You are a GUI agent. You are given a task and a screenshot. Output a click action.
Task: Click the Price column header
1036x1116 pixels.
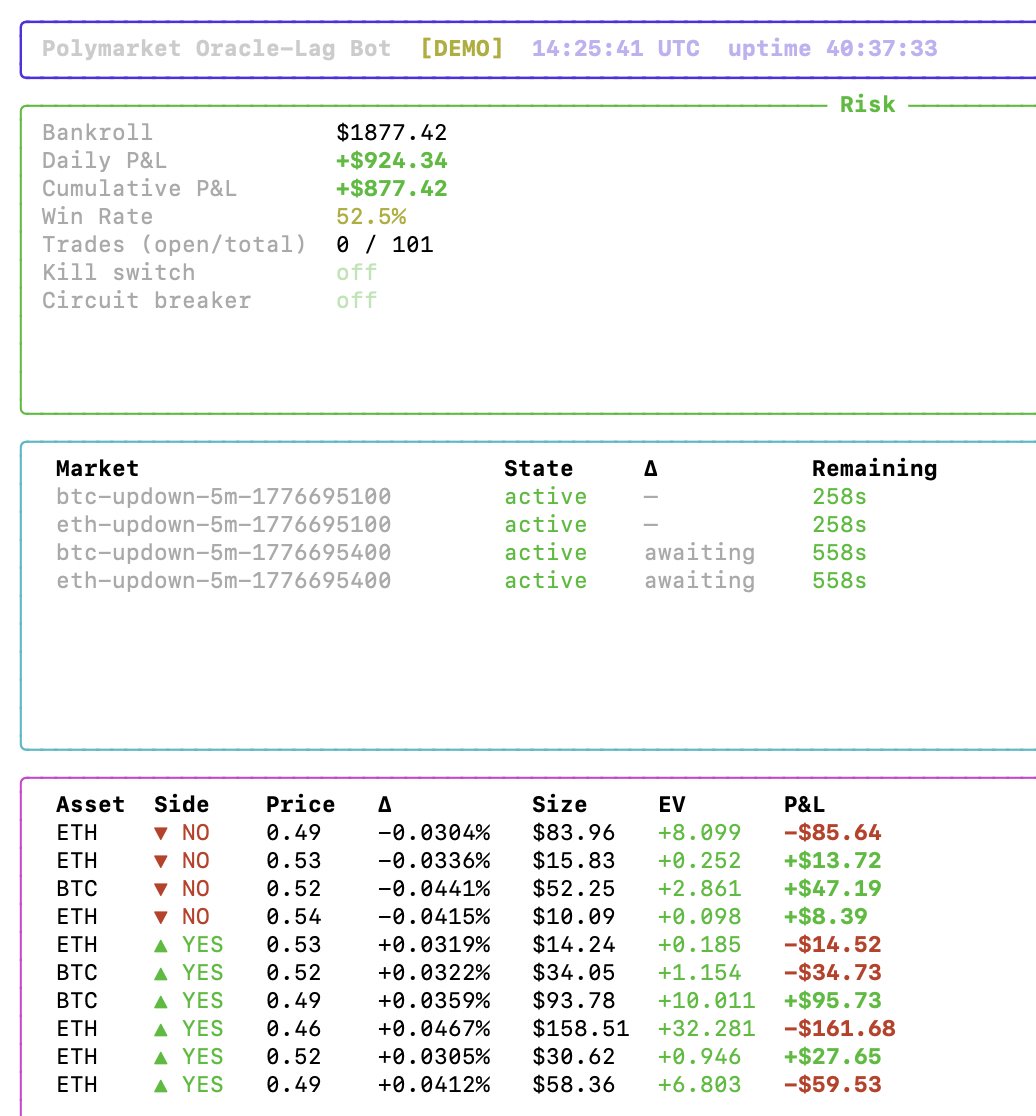[x=300, y=804]
